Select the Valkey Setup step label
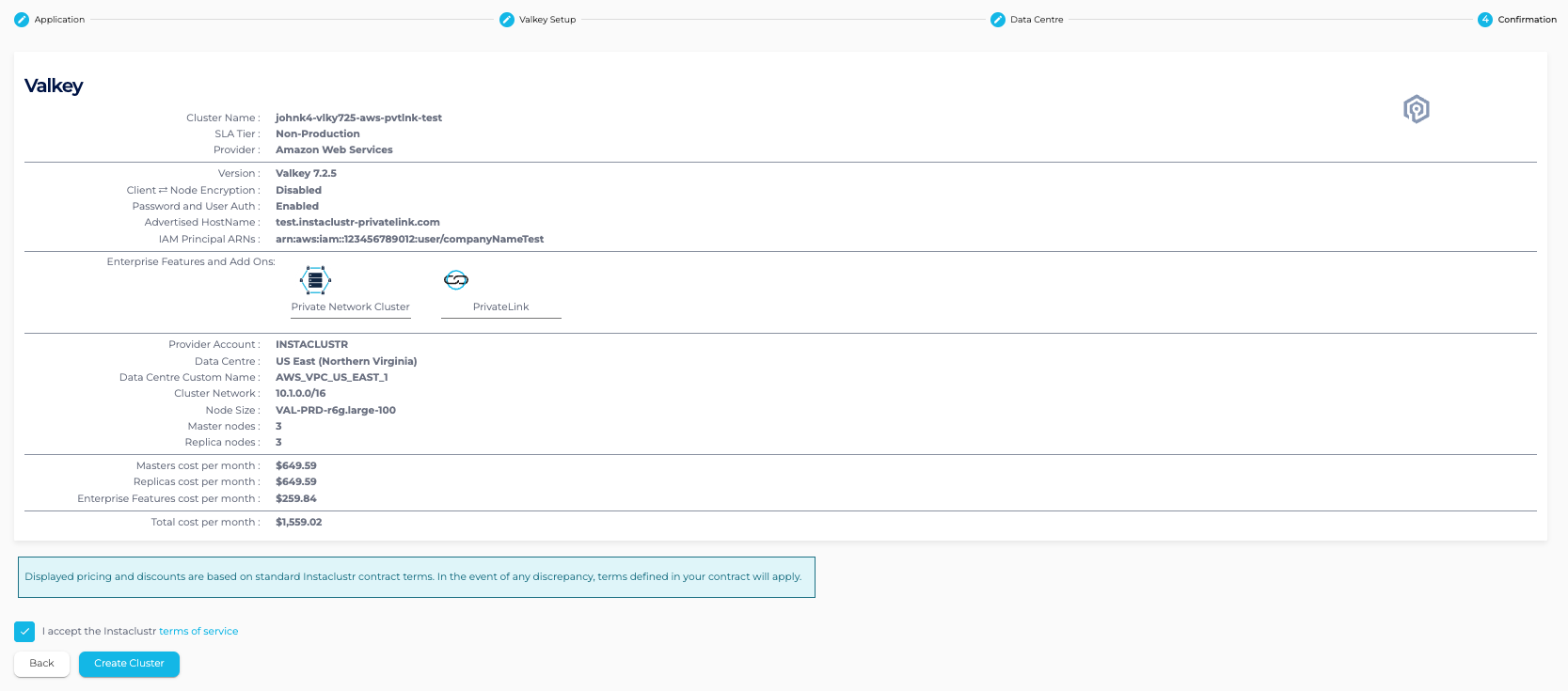This screenshot has width=1568, height=691. [x=547, y=20]
